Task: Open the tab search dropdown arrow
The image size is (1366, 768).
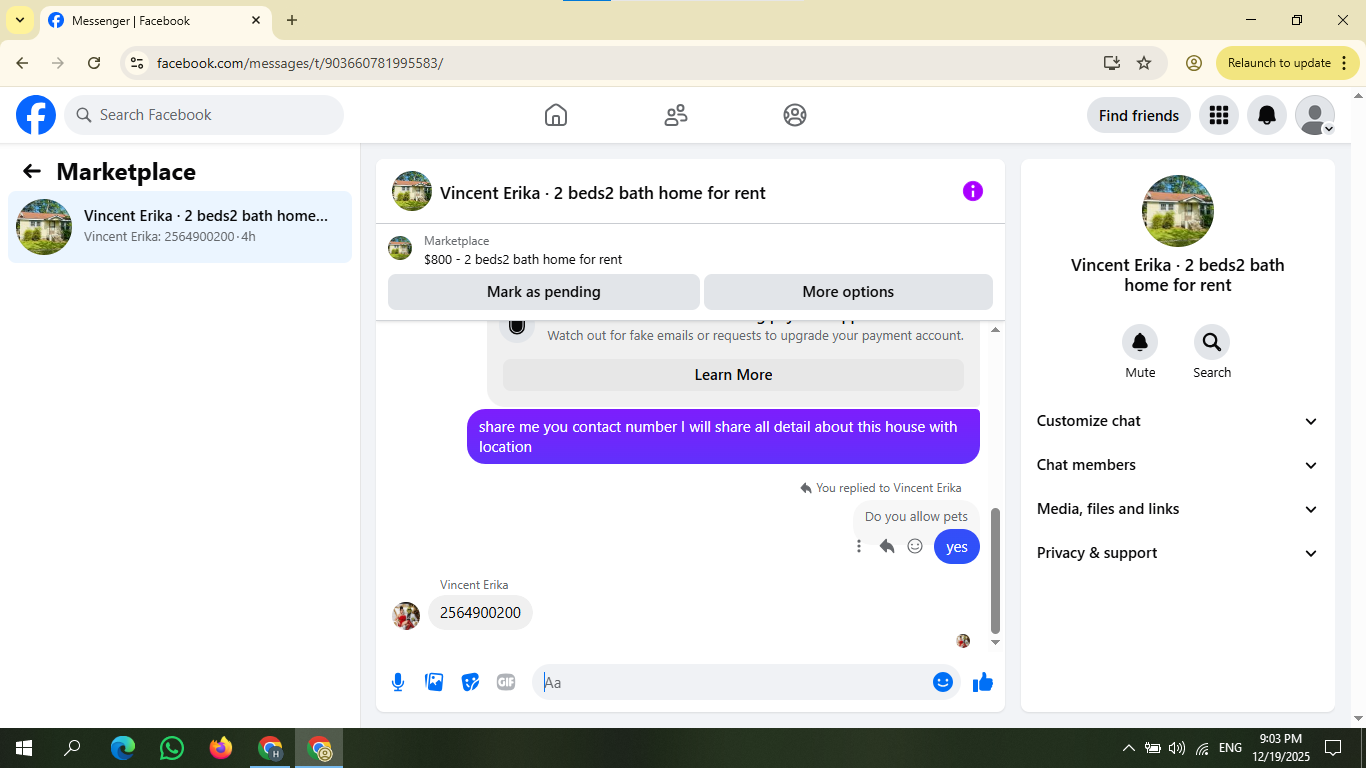Action: tap(19, 20)
